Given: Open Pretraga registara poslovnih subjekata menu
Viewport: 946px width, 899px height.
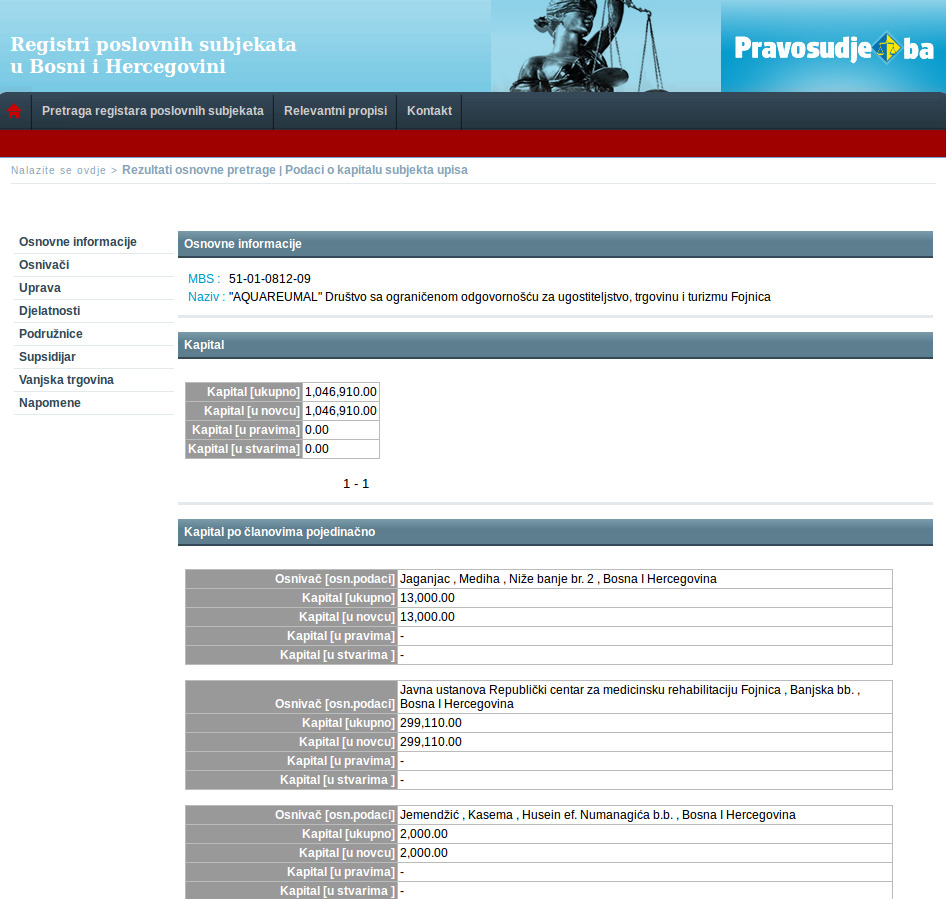Looking at the screenshot, I should [153, 111].
